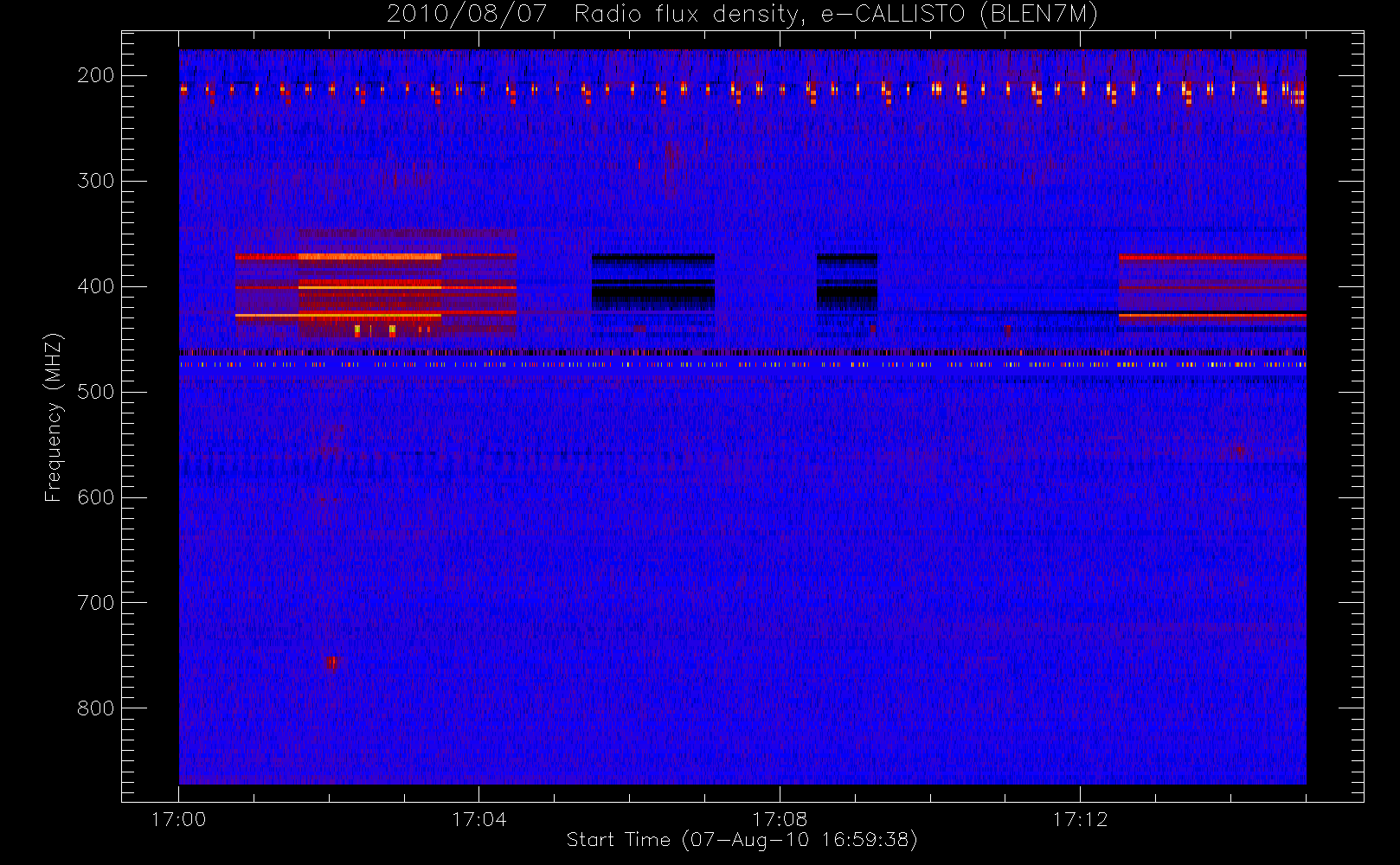Click the 700 frequency tick label
This screenshot has height=865, width=1400.
pyautogui.click(x=96, y=603)
